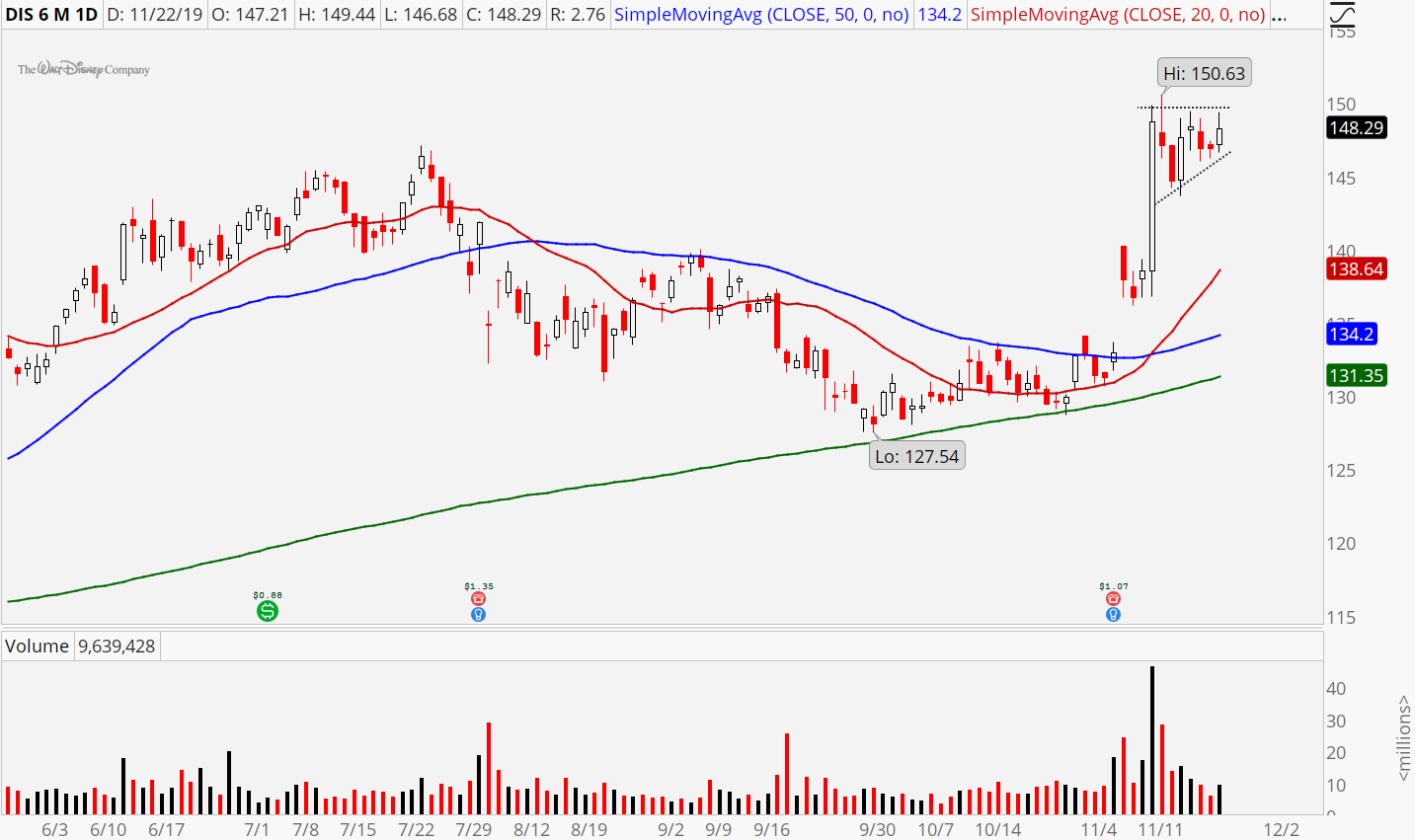Click the 'H: 149.44' high value
The width and height of the screenshot is (1415, 840).
tap(340, 15)
